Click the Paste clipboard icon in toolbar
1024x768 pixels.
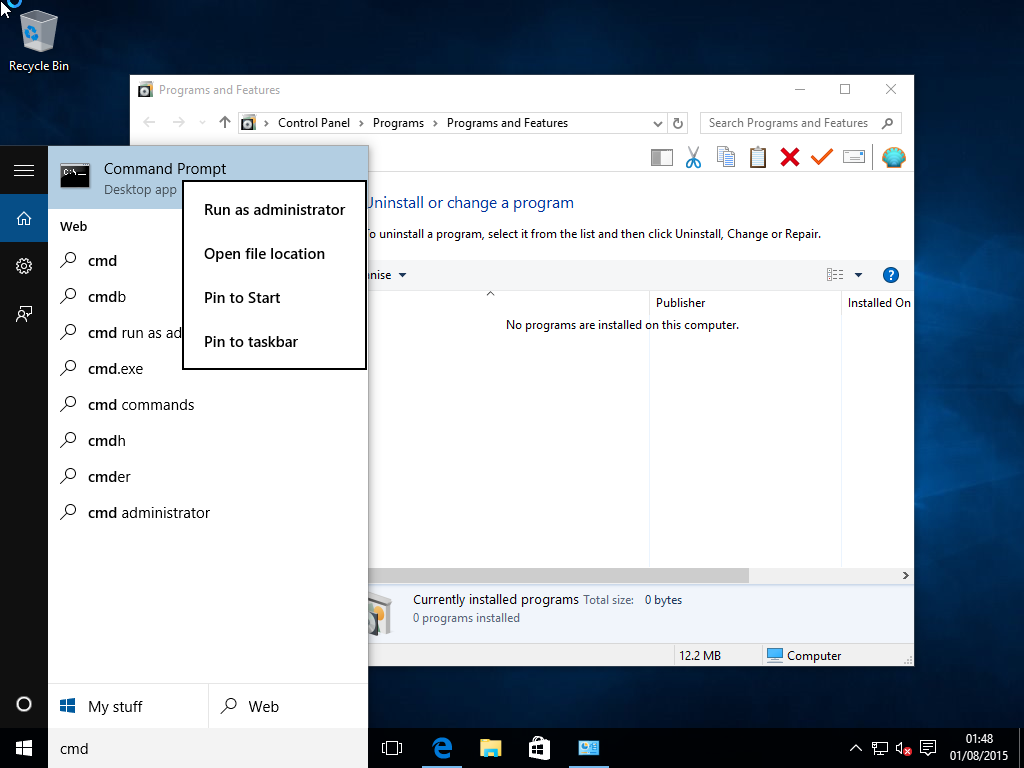[758, 157]
